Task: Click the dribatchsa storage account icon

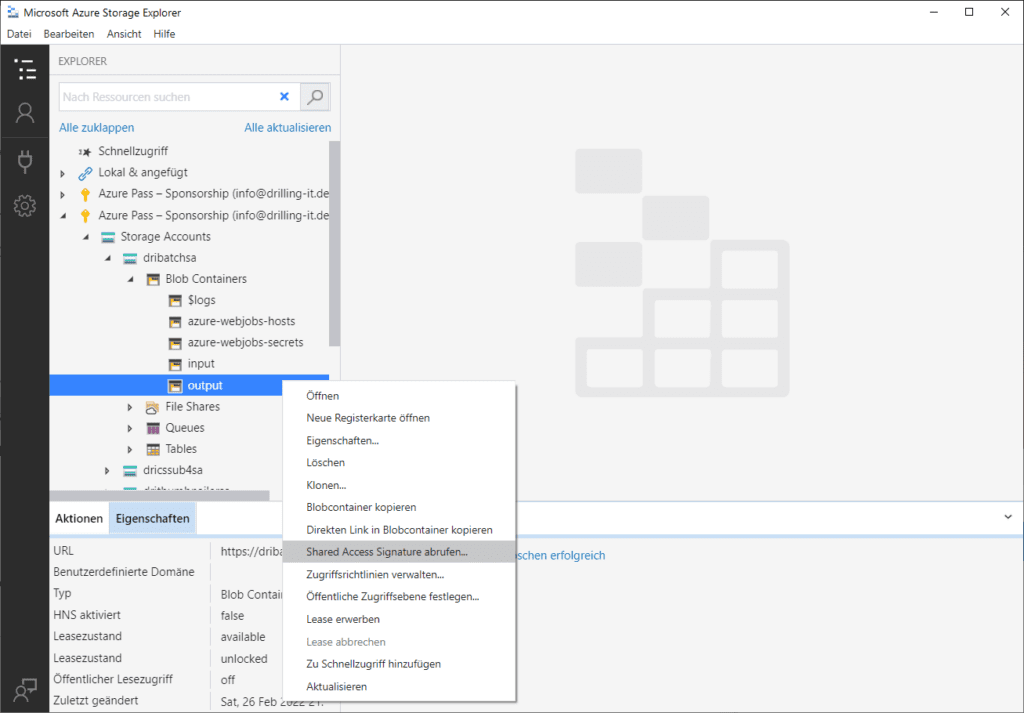Action: (130, 258)
